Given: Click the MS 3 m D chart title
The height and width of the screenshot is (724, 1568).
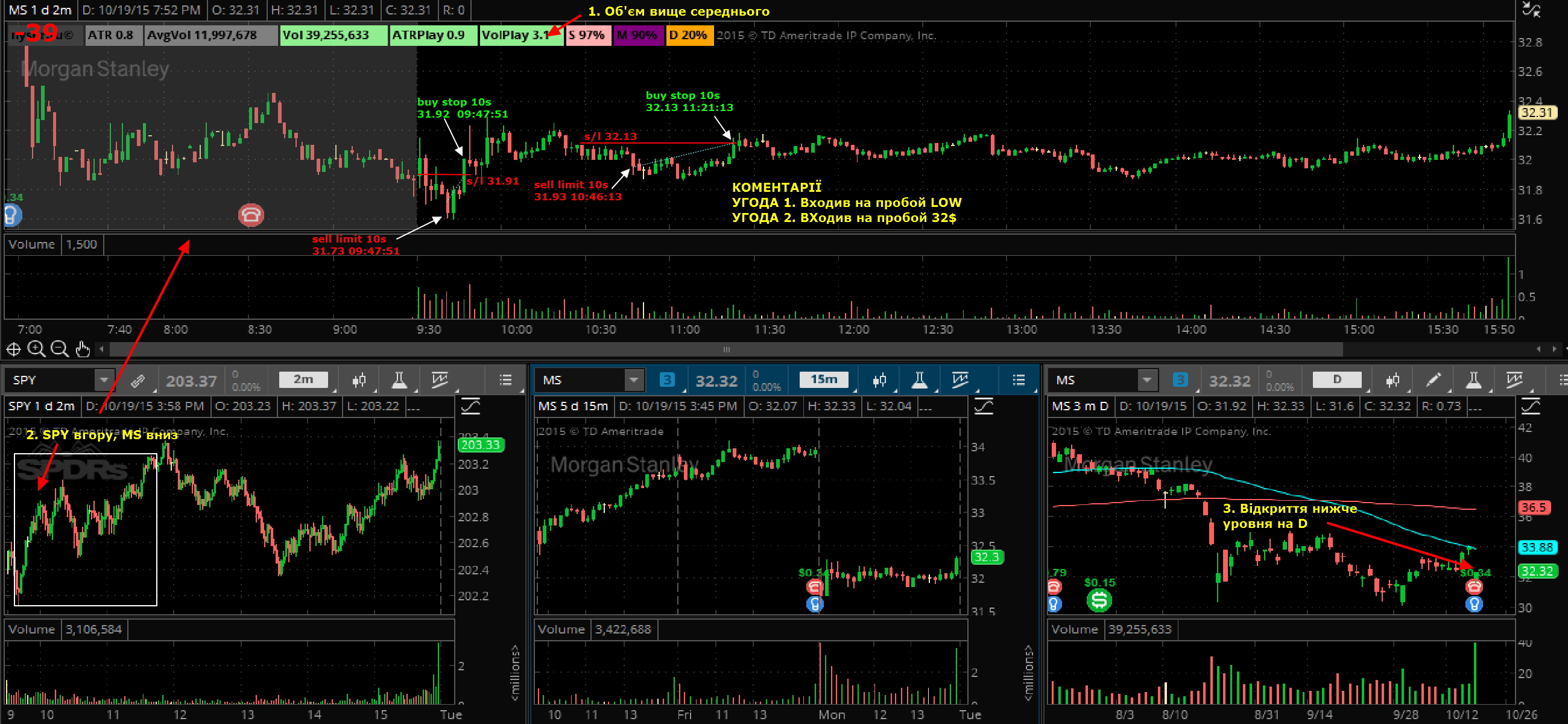Looking at the screenshot, I should pyautogui.click(x=1081, y=406).
